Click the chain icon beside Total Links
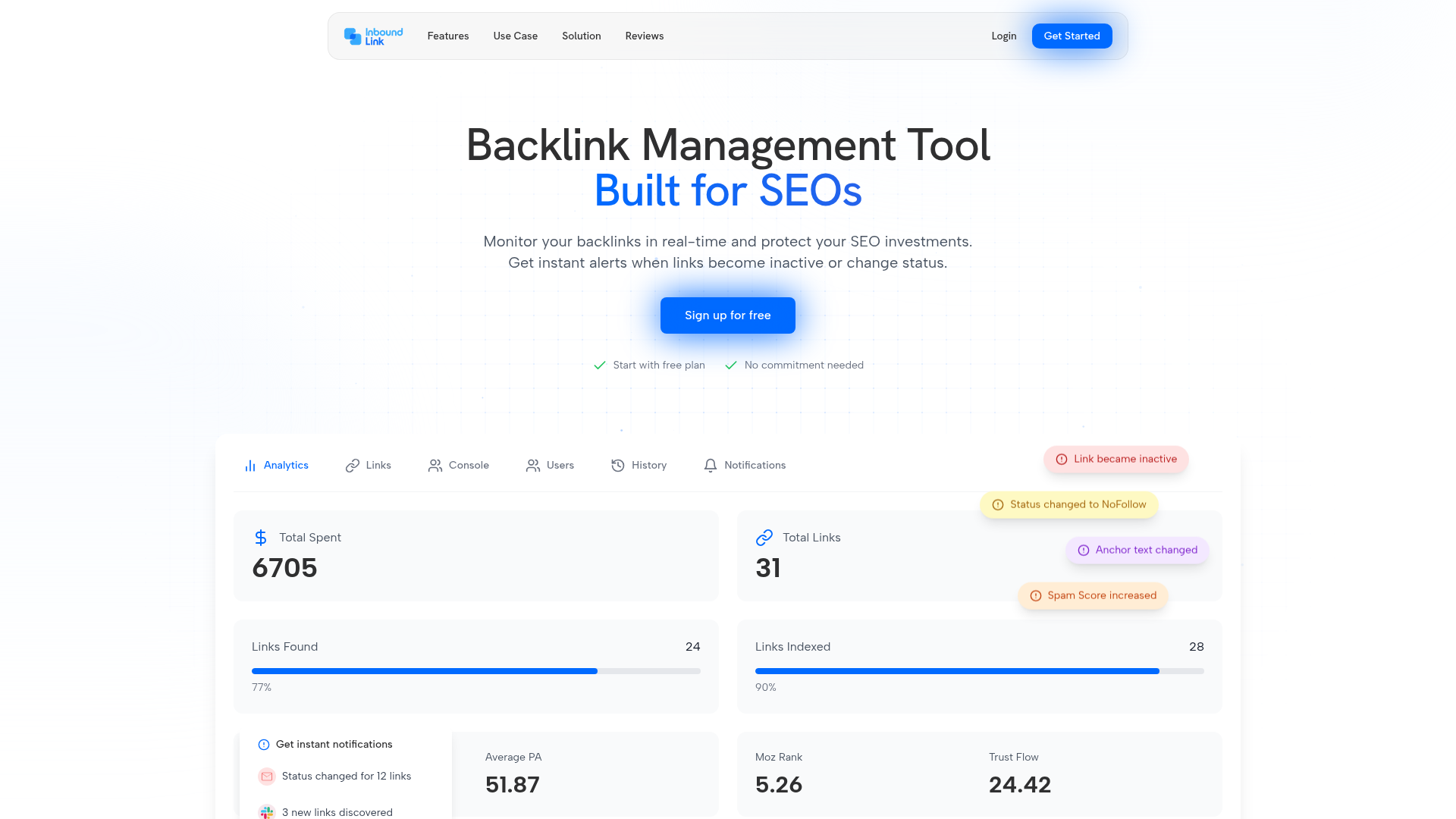The width and height of the screenshot is (1456, 819). coord(764,537)
